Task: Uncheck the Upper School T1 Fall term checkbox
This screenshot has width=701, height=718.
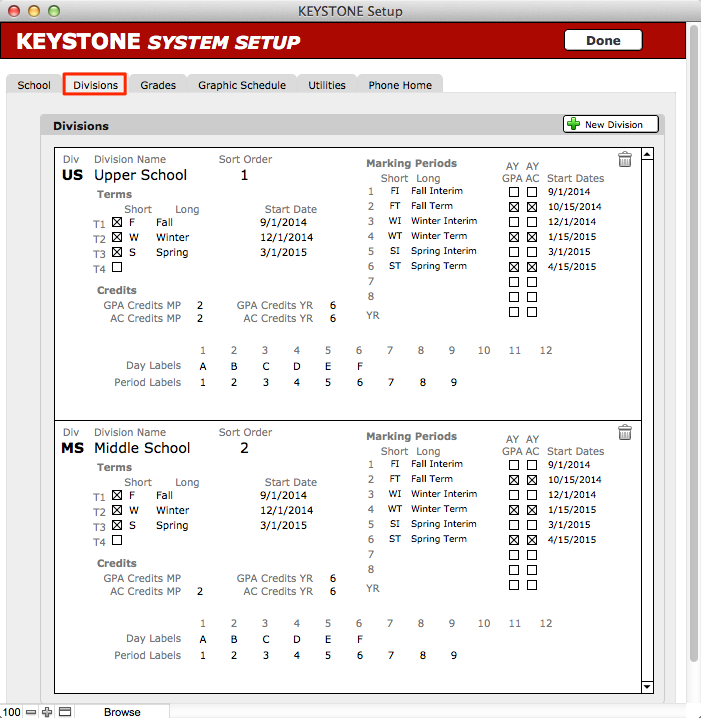Action: (x=117, y=222)
